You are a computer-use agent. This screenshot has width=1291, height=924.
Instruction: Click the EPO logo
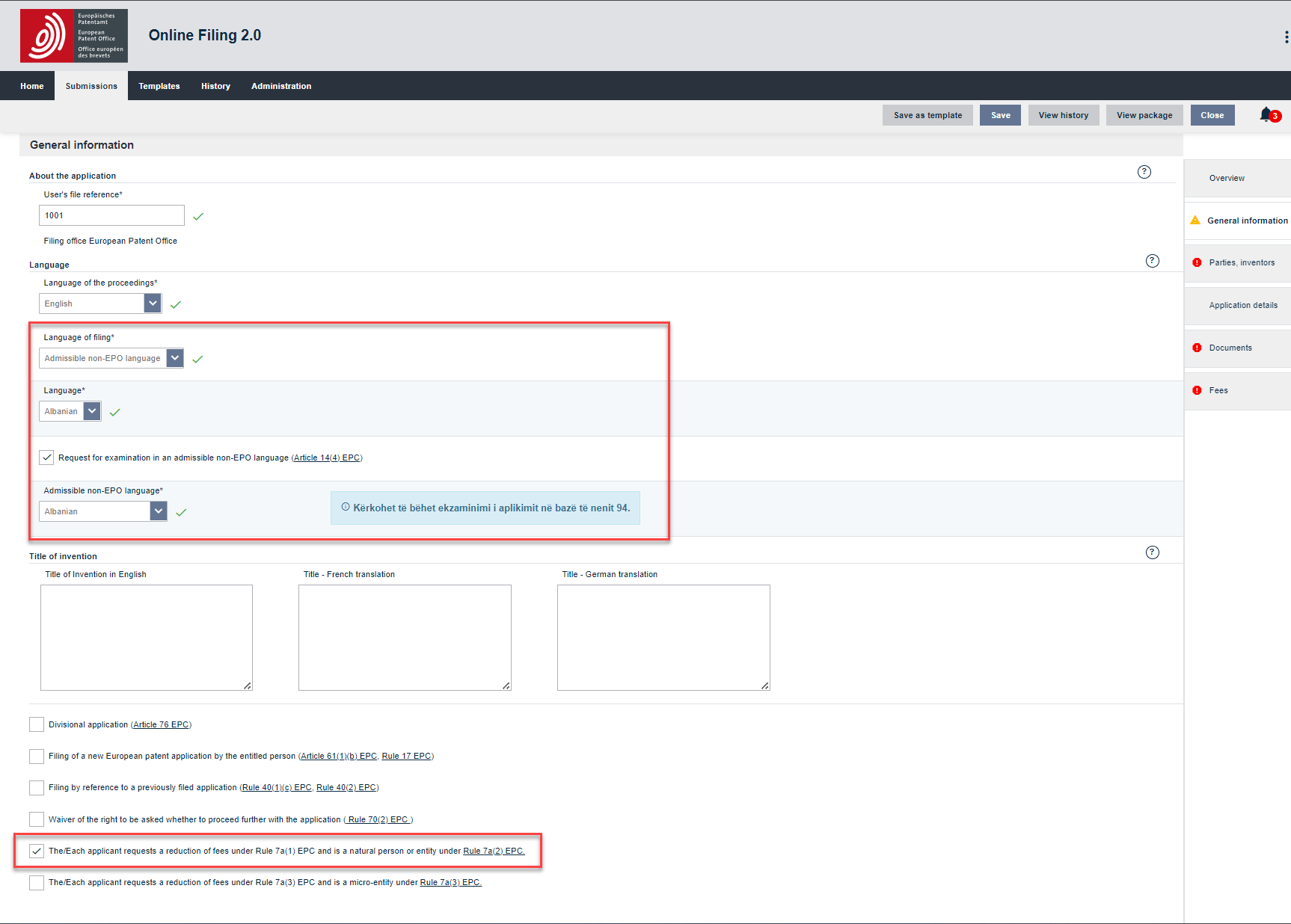coord(73,36)
